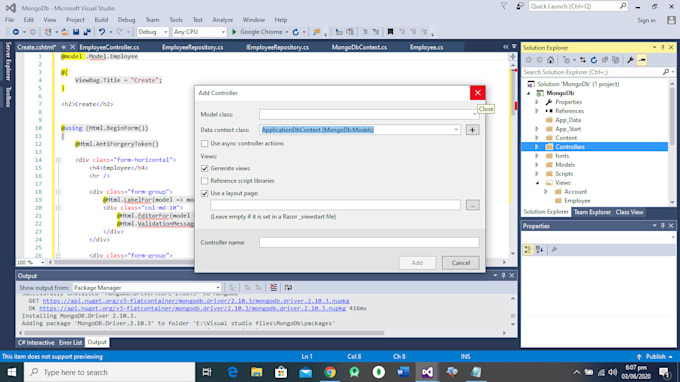Switch to the EmployeeController.cs tab
This screenshot has height=382, width=680.
coord(109,47)
